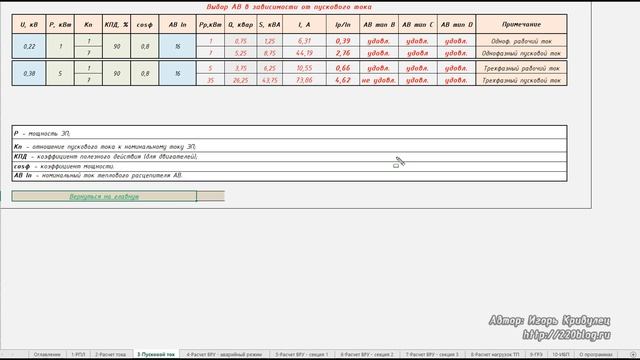The width and height of the screenshot is (640, 360).
Task: Select КПД cell 90 in the 0,22 row
Action: pyautogui.click(x=117, y=47)
